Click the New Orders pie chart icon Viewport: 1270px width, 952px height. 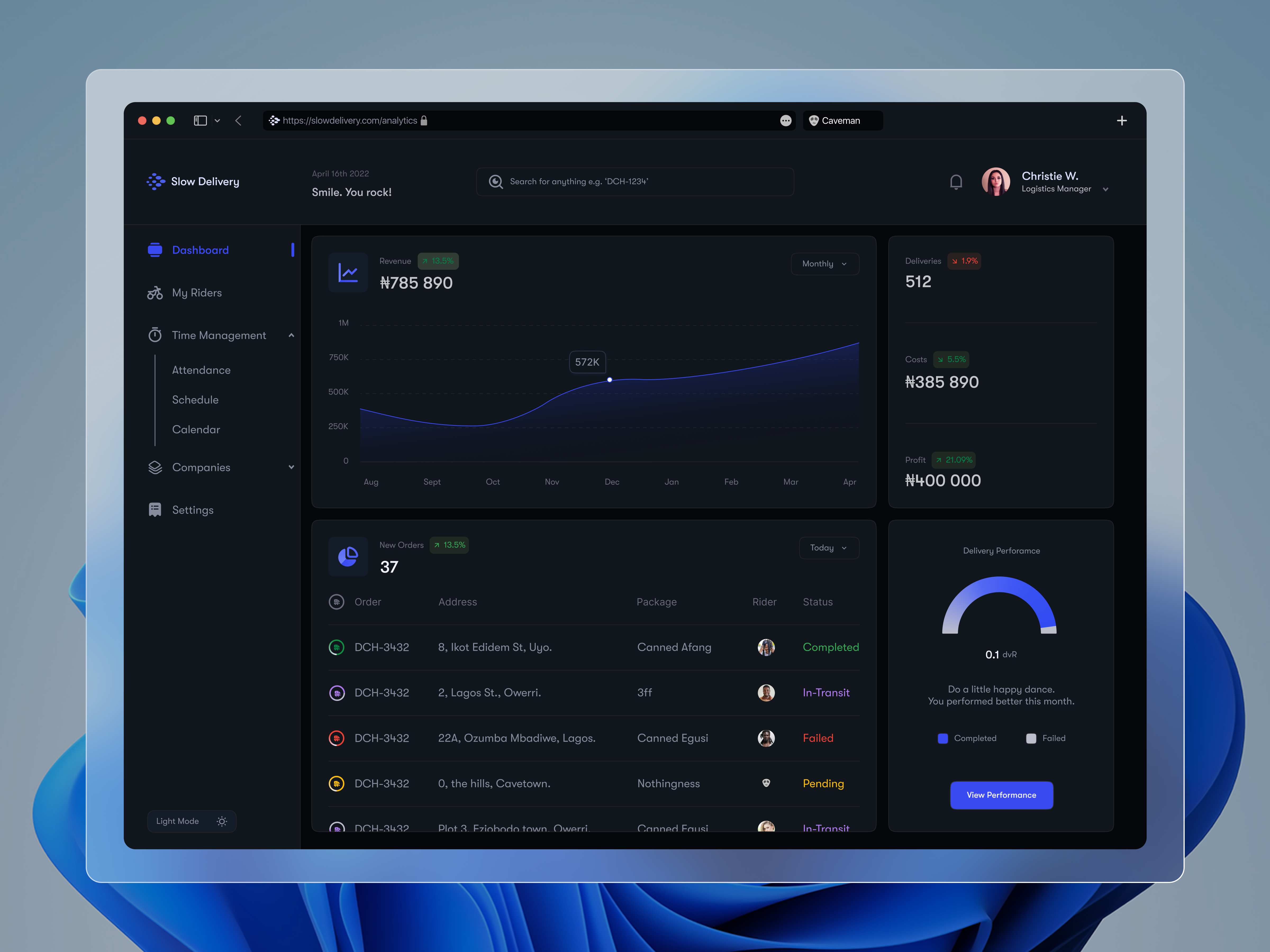[x=348, y=556]
